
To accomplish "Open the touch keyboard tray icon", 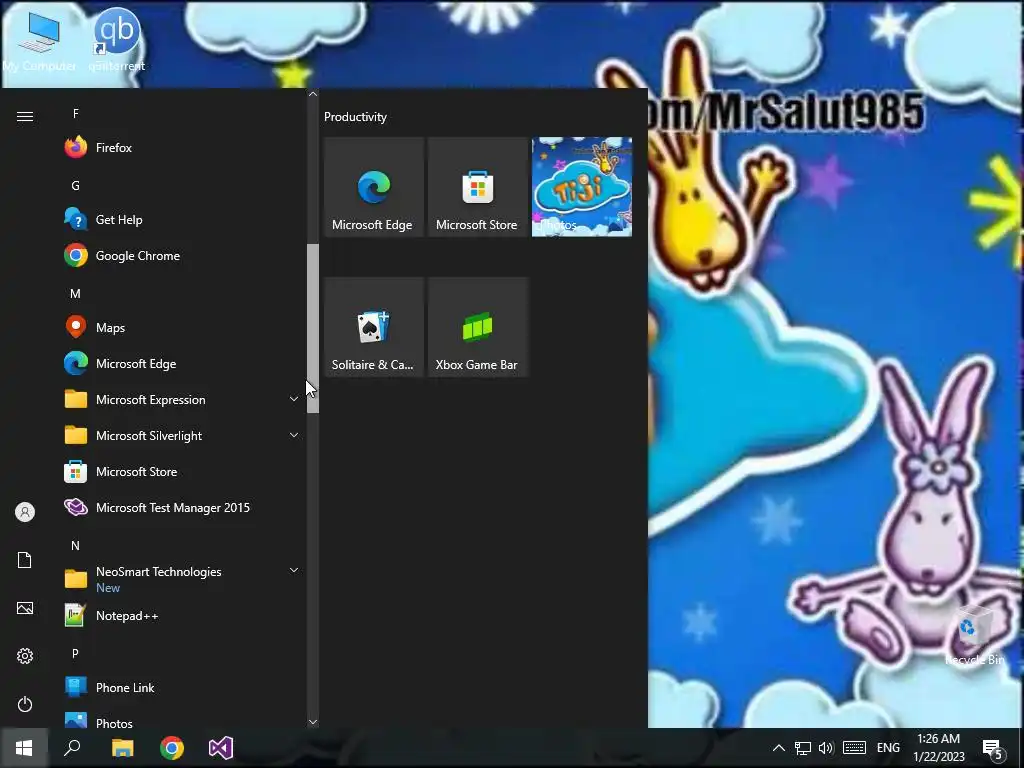I will pyautogui.click(x=854, y=748).
